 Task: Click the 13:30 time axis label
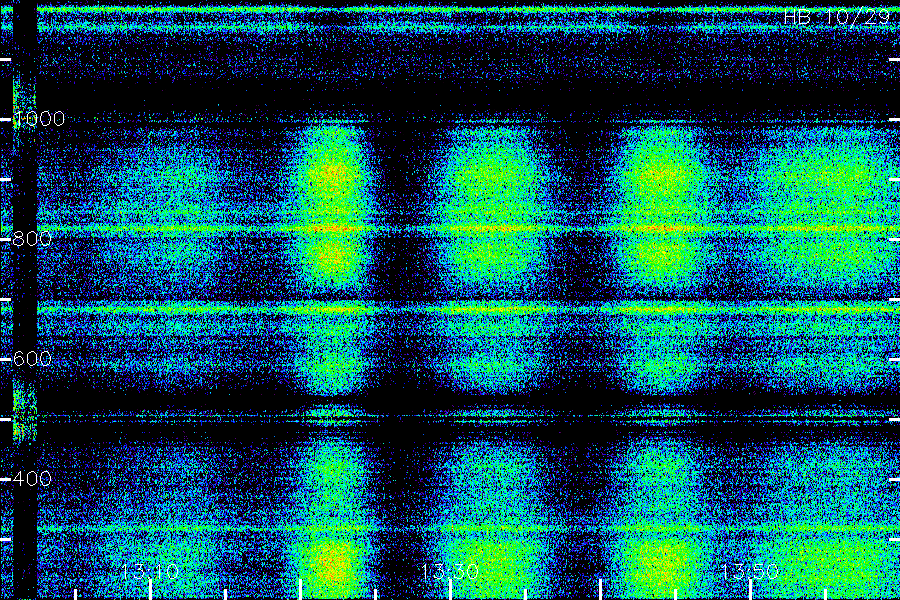coord(450,571)
